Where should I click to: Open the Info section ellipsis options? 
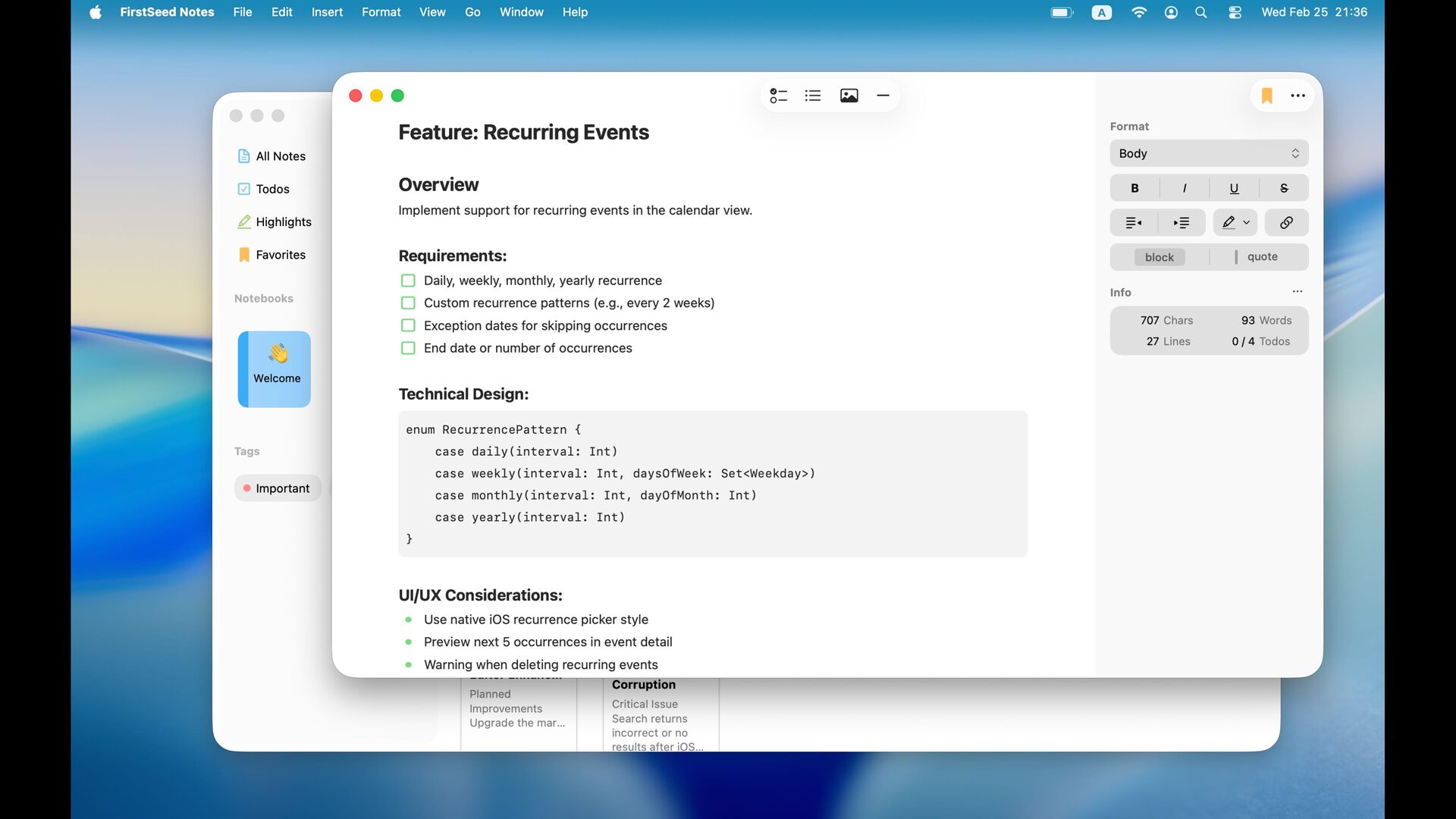coord(1298,292)
